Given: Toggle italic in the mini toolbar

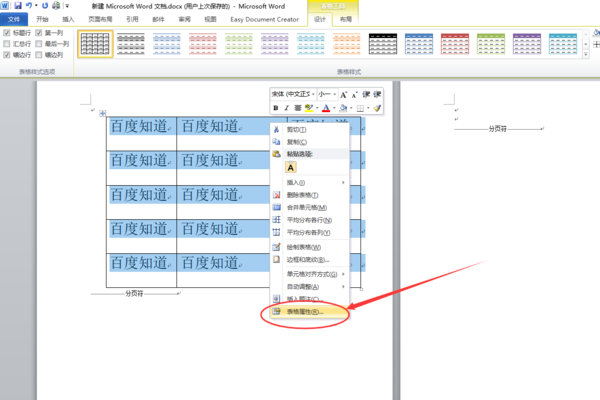Looking at the screenshot, I should [286, 108].
